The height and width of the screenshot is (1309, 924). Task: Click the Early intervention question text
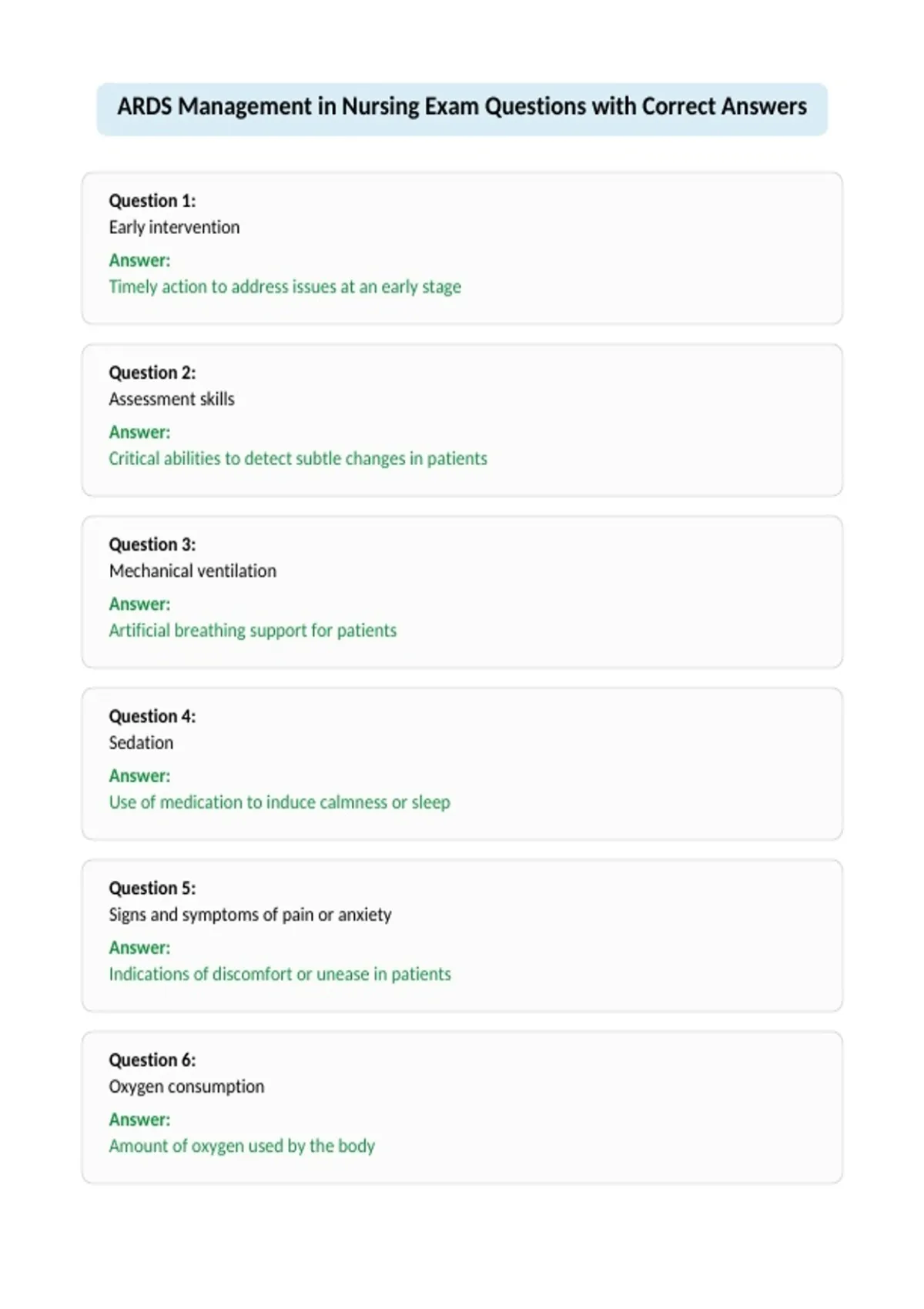[x=174, y=227]
